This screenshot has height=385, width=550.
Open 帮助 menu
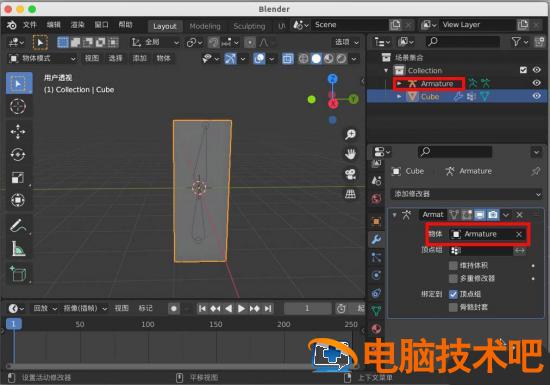pos(125,25)
